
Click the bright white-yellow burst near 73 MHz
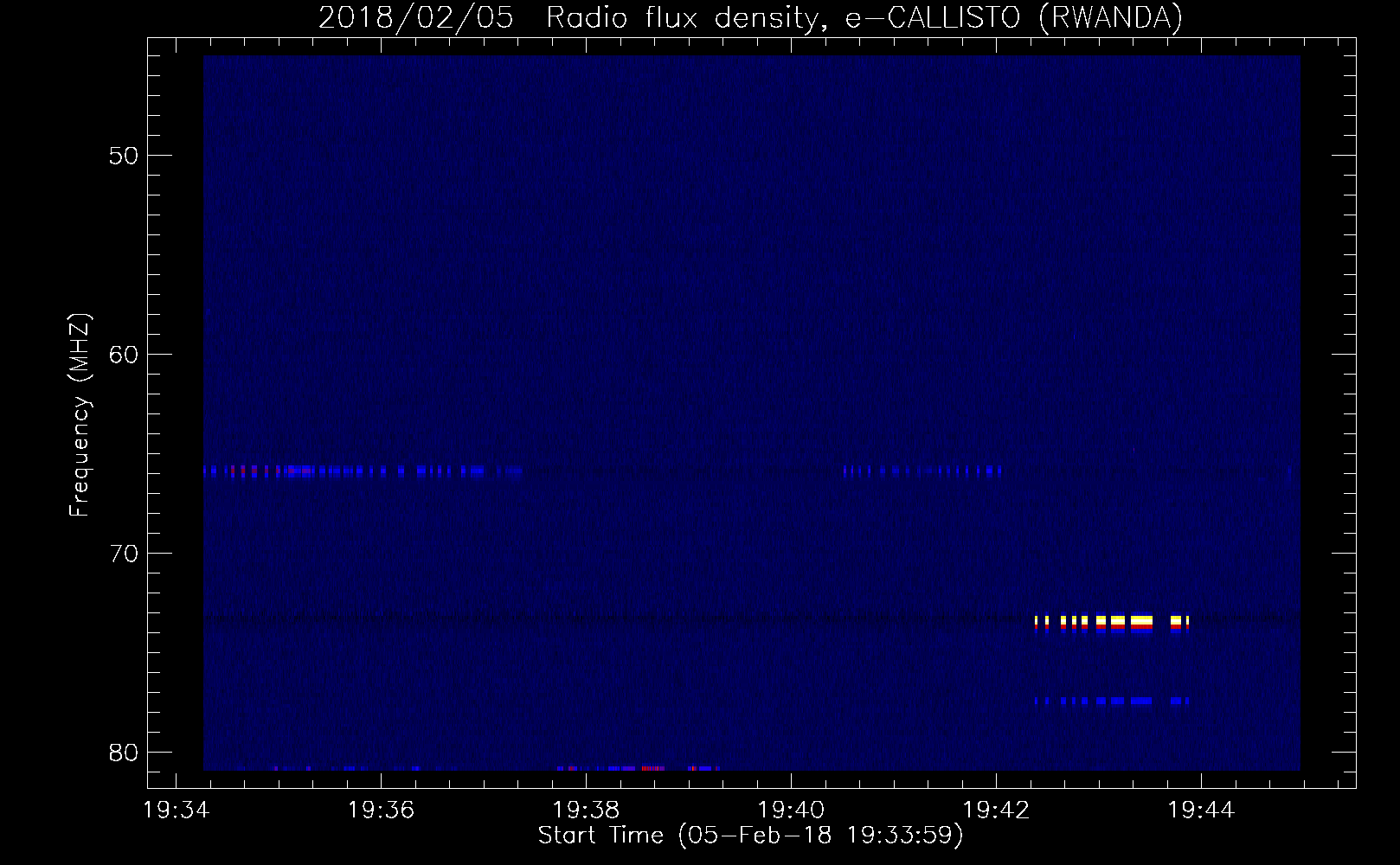(1112, 623)
